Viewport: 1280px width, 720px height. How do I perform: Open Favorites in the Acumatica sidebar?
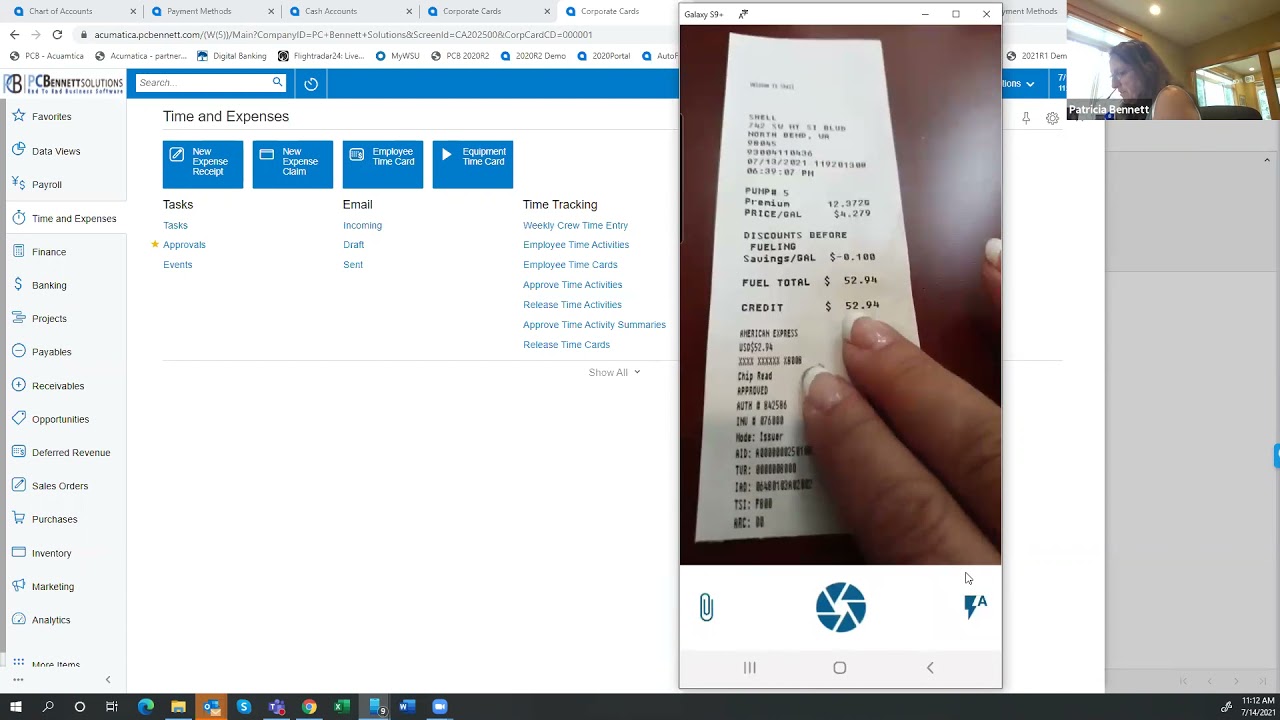(x=51, y=117)
